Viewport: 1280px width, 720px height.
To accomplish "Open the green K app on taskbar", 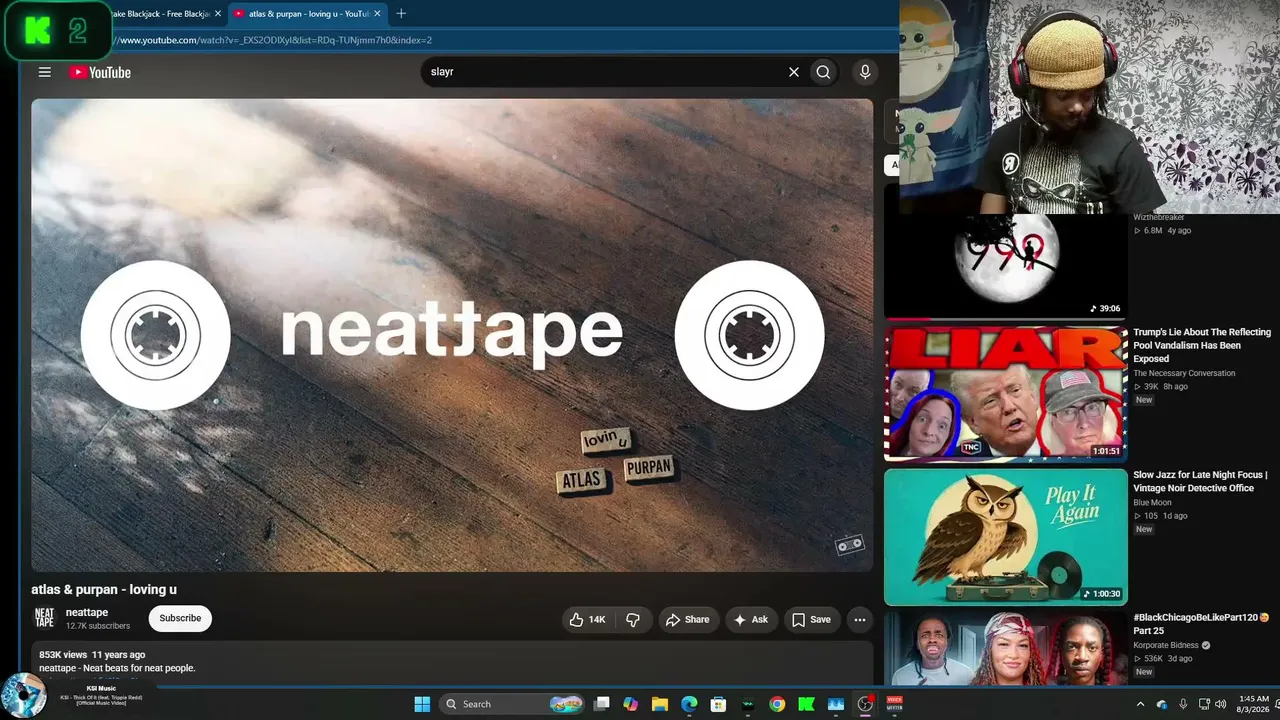I will click(x=806, y=704).
